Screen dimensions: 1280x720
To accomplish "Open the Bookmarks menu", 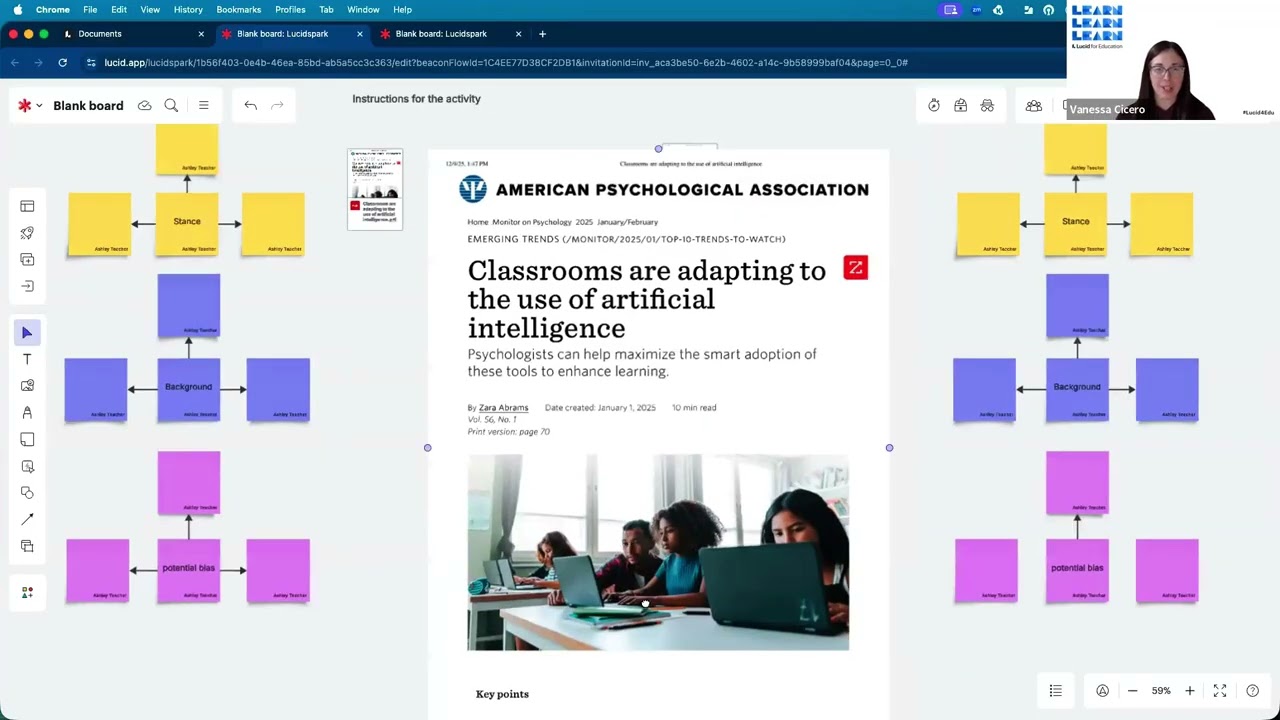I will coord(239,10).
